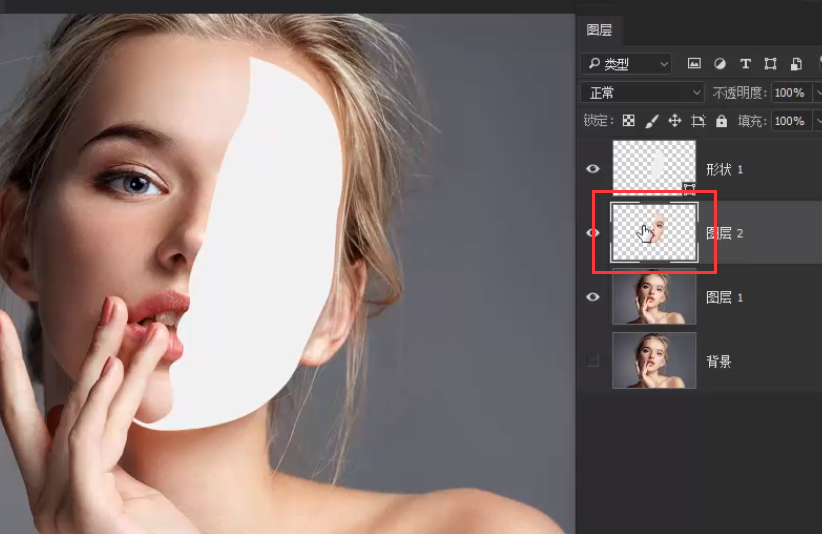Filter layers by pixel layer icon
822x534 pixels.
coord(695,64)
